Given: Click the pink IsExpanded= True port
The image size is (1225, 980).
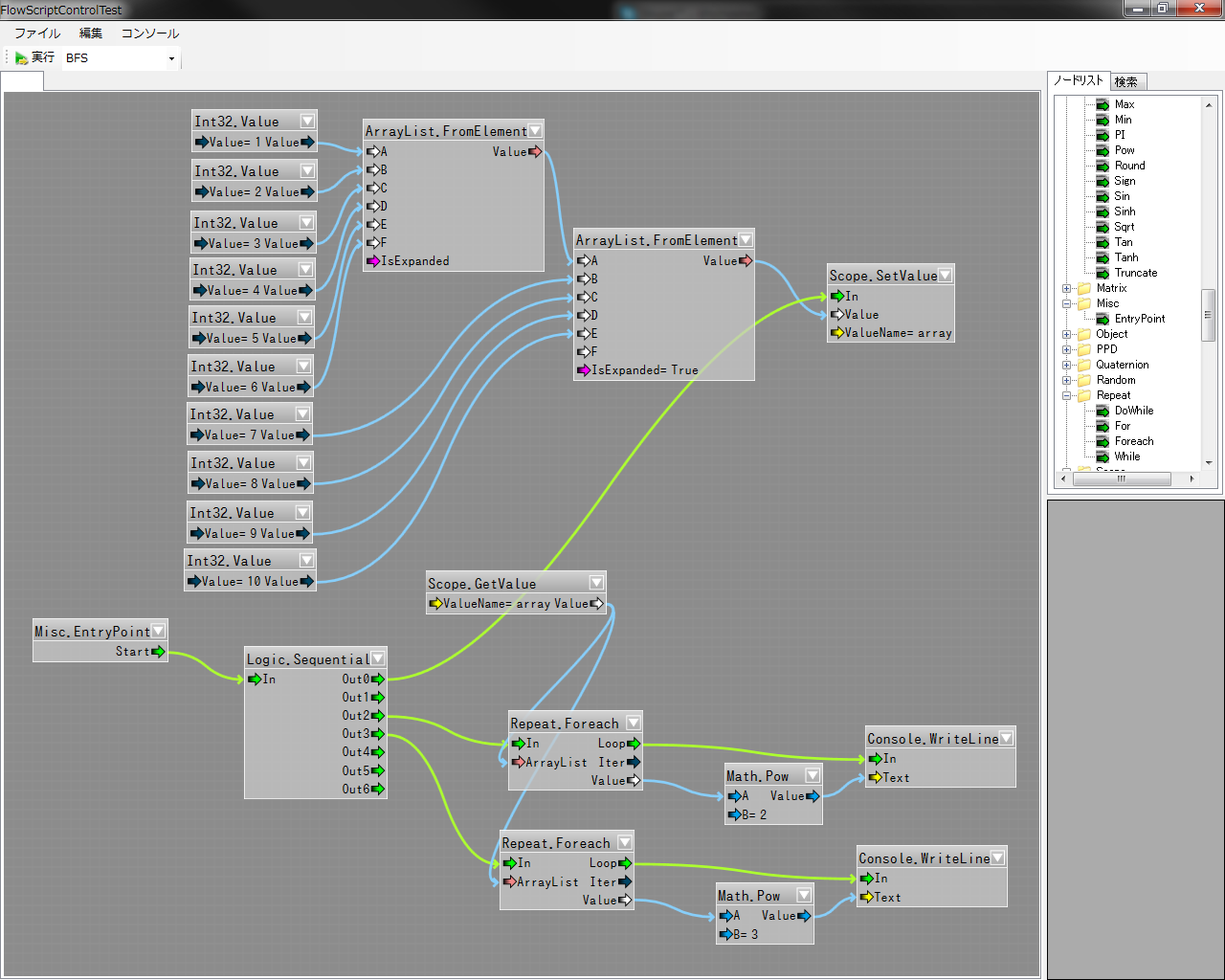Looking at the screenshot, I should 584,370.
